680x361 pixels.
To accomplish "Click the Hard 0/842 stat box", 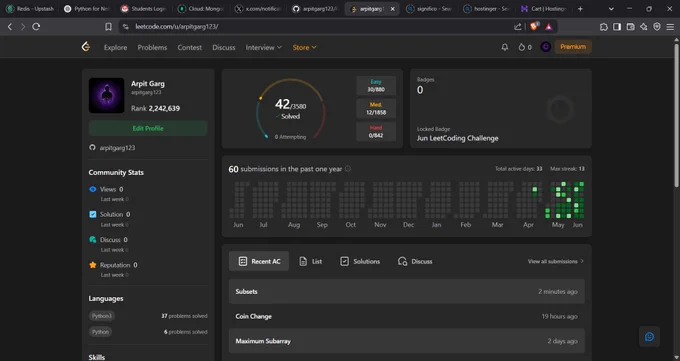I will pyautogui.click(x=376, y=131).
